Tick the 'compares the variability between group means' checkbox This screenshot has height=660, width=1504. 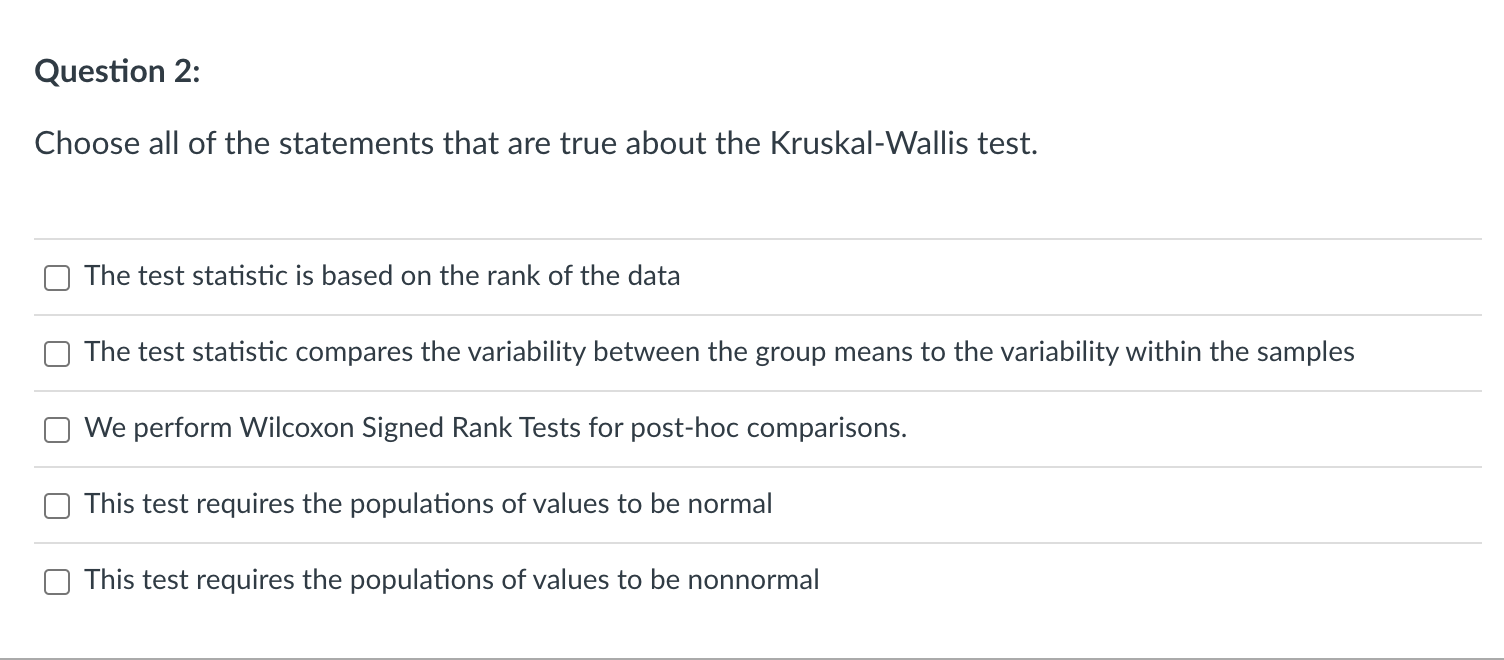pos(56,353)
